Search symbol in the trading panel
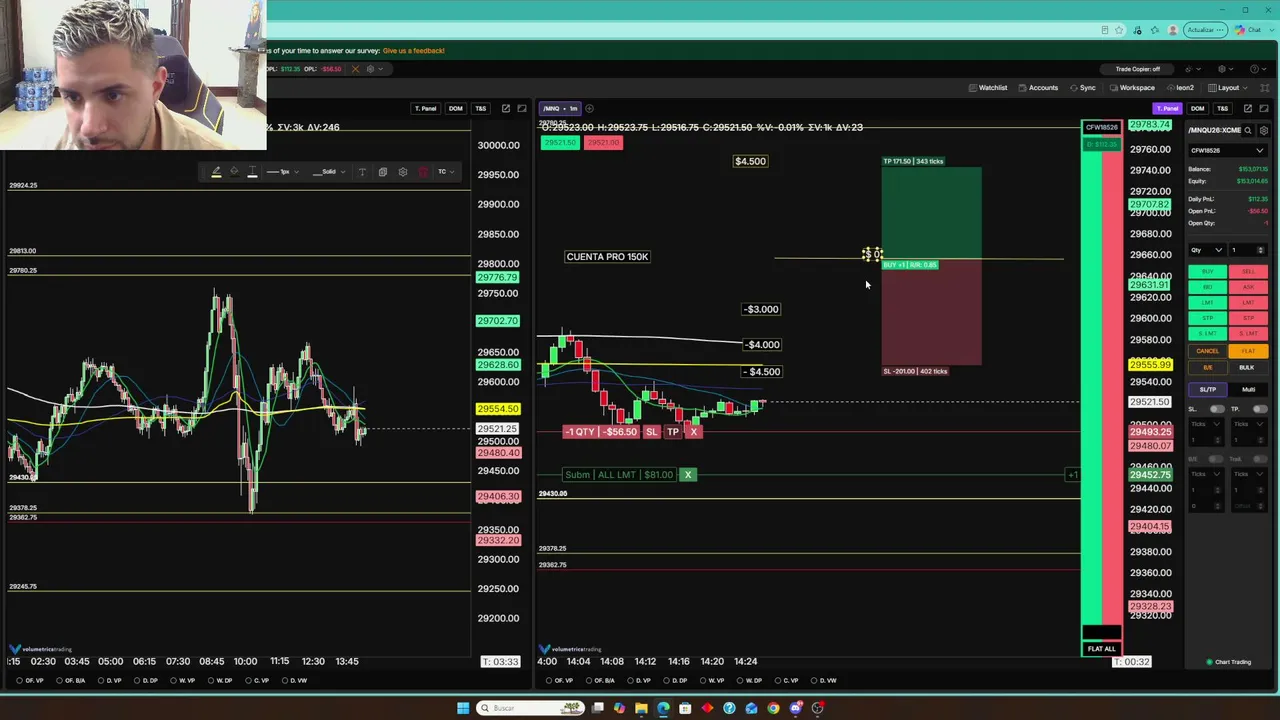The image size is (1280, 720). pos(1250,130)
